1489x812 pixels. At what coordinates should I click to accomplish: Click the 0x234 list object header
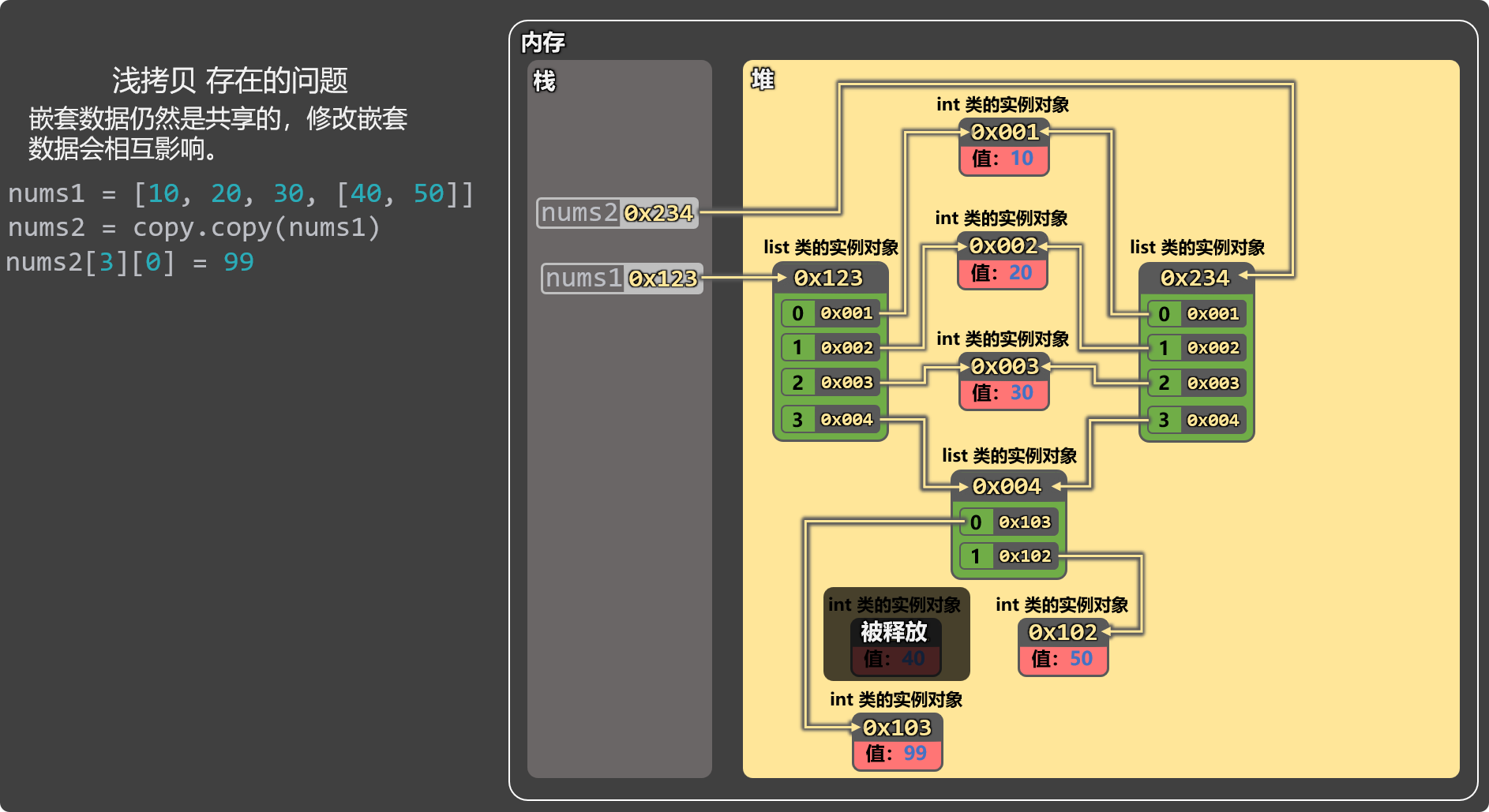1196,278
